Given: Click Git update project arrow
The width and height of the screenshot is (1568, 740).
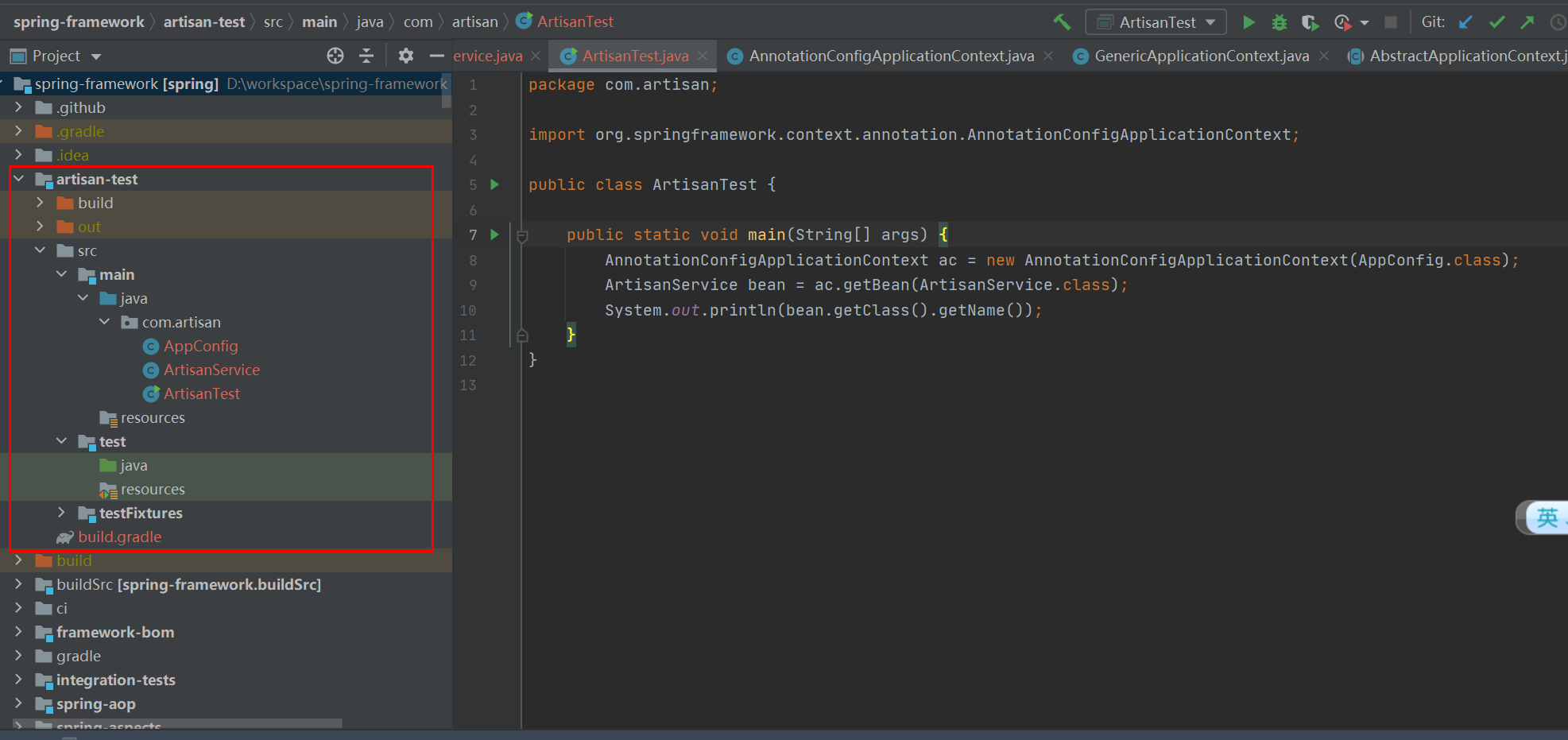Looking at the screenshot, I should tap(1465, 22).
